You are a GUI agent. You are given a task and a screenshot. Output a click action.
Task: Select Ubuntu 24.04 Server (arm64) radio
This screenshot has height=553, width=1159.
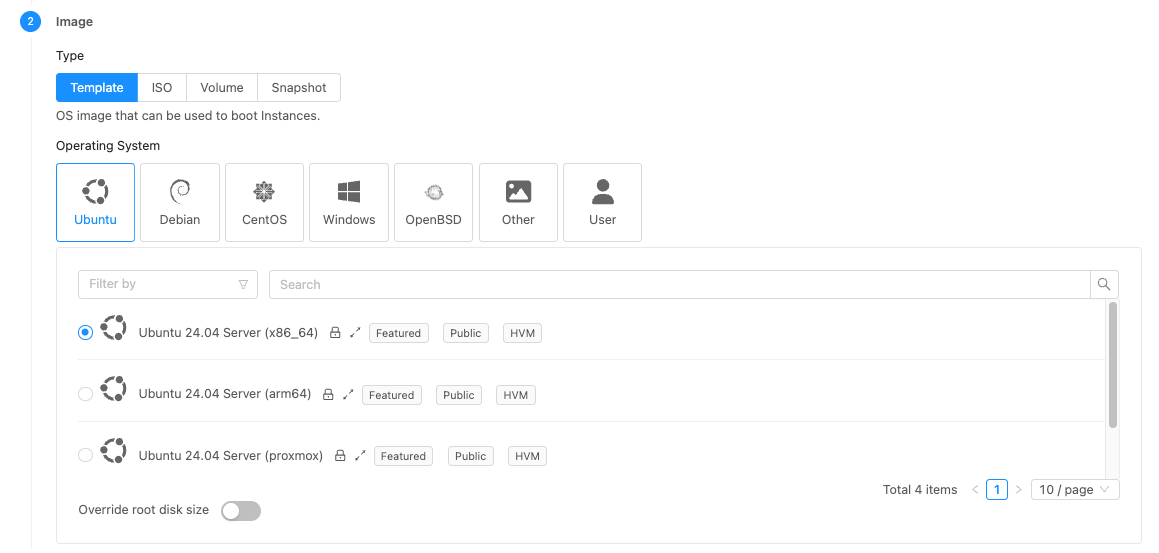click(86, 395)
